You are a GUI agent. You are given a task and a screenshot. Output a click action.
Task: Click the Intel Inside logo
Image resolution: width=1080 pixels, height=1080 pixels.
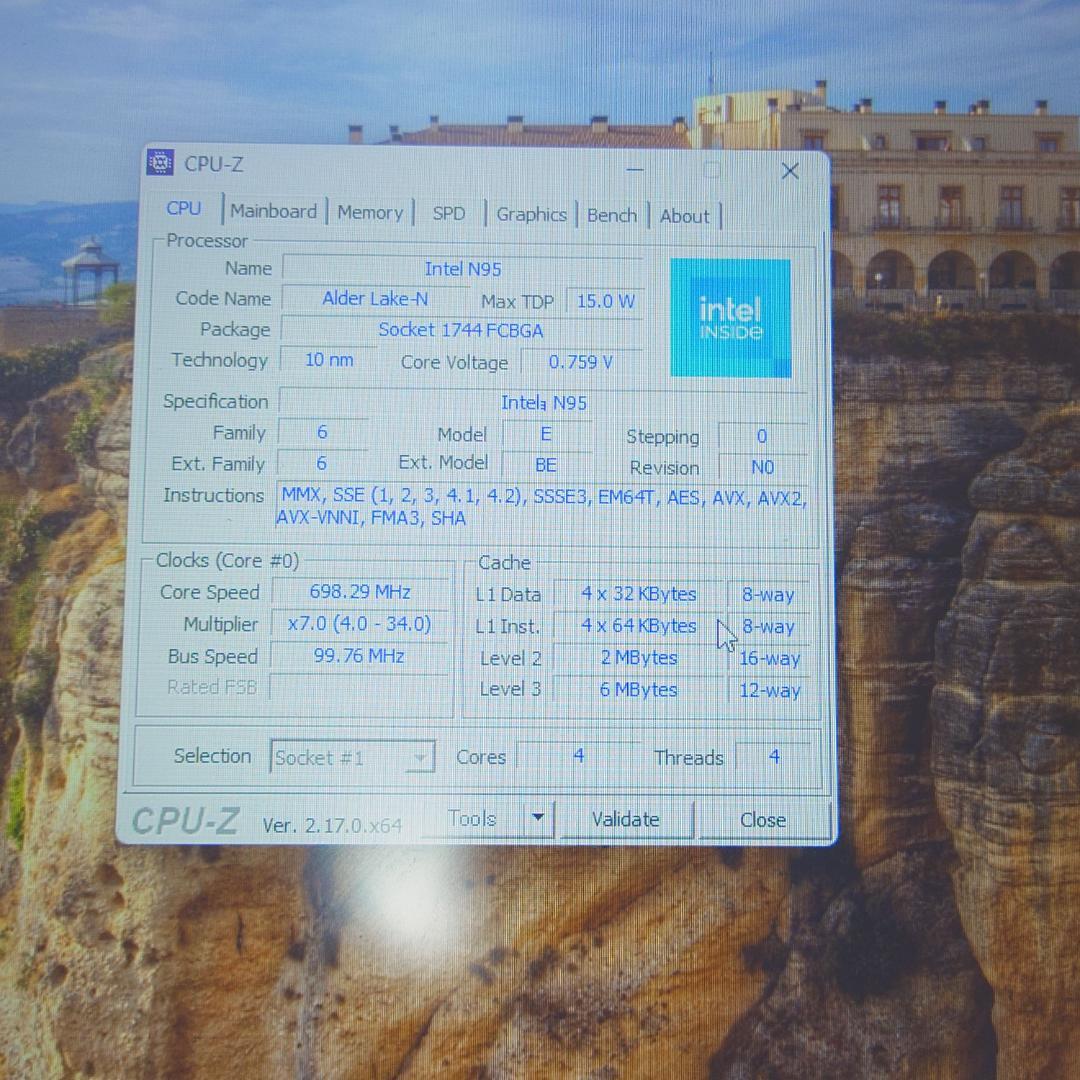coord(730,318)
